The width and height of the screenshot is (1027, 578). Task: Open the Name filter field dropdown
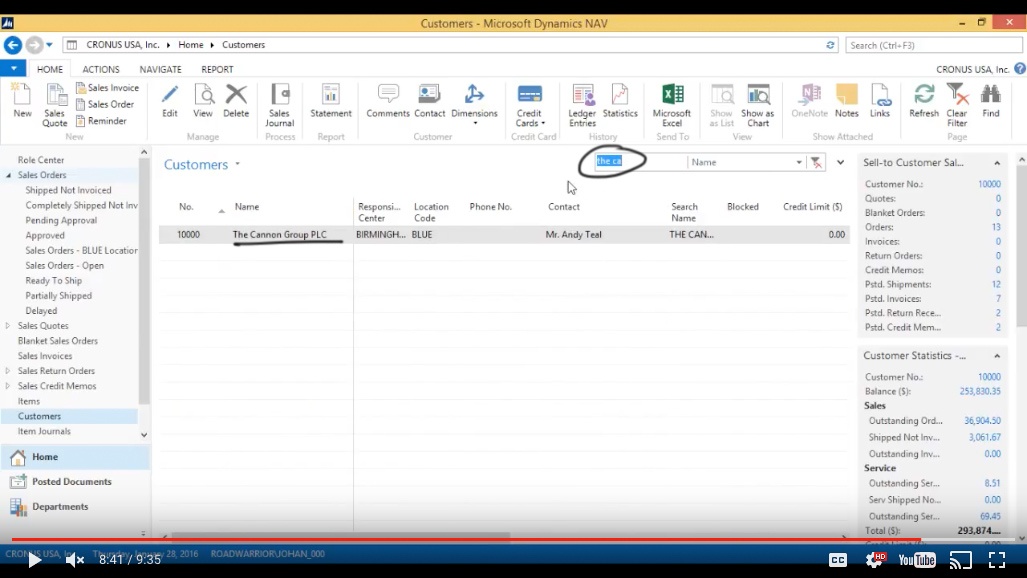point(798,162)
